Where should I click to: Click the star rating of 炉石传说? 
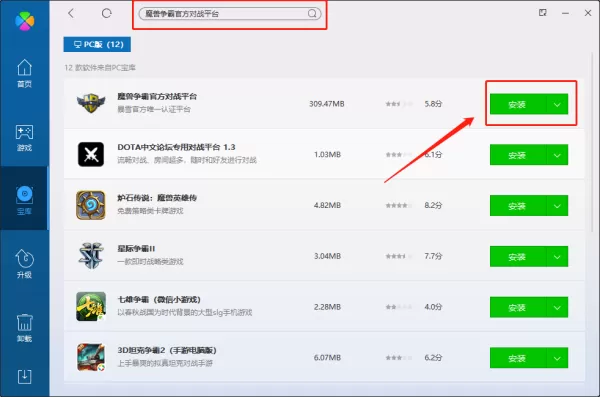point(399,206)
